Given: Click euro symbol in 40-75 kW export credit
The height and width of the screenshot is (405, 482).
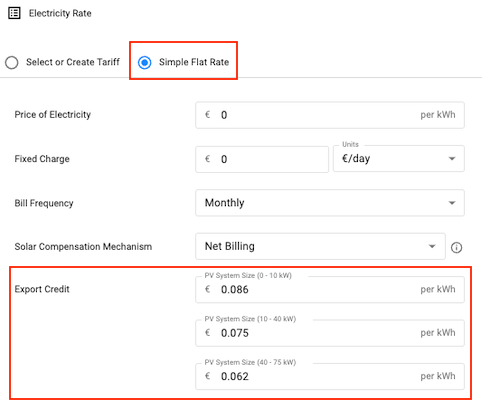Looking at the screenshot, I should point(208,376).
